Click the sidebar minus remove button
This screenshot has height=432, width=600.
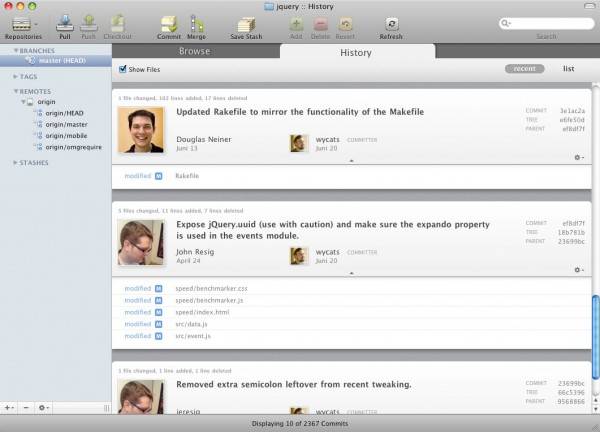pos(26,408)
